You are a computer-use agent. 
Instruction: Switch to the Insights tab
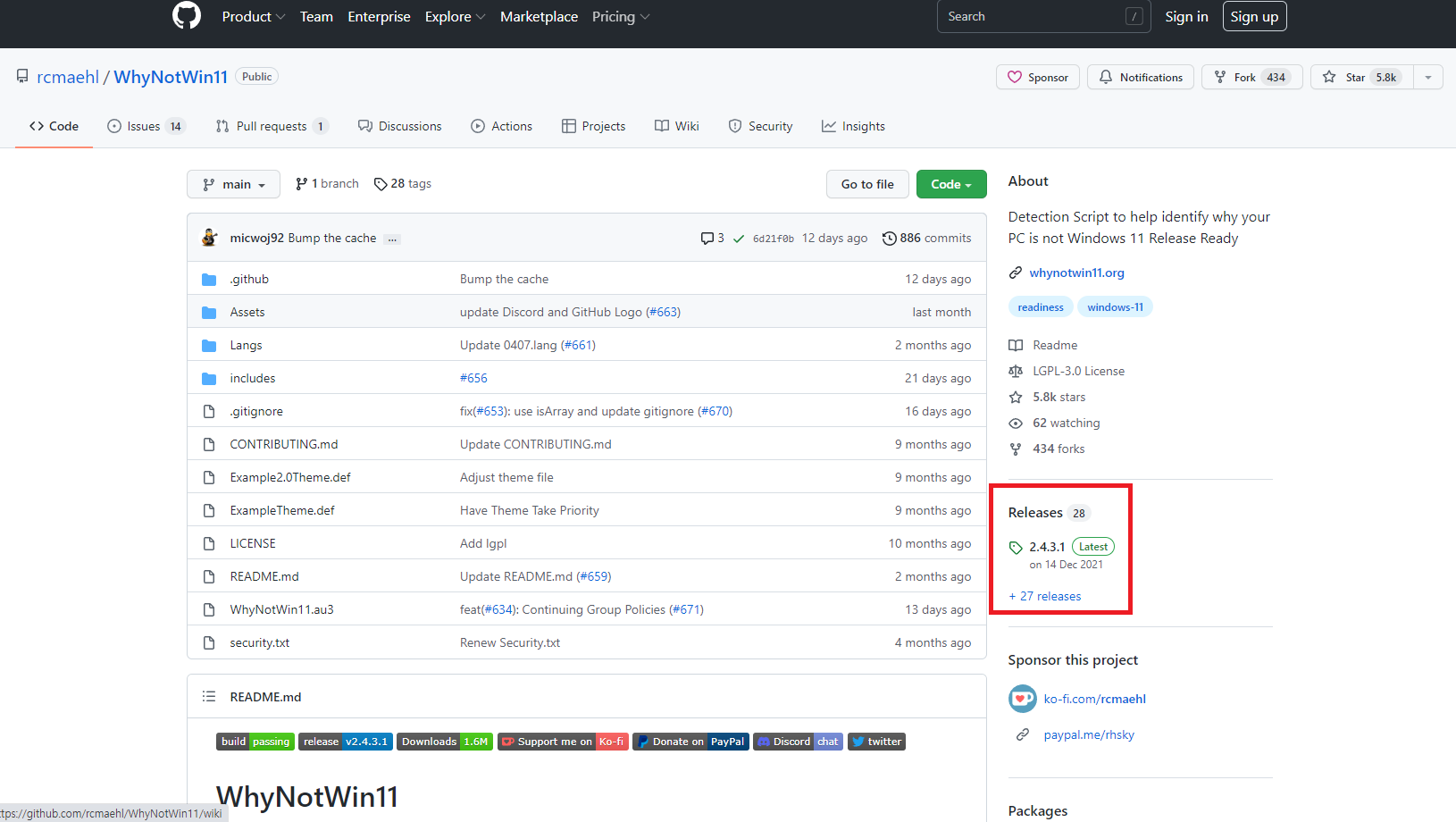853,126
